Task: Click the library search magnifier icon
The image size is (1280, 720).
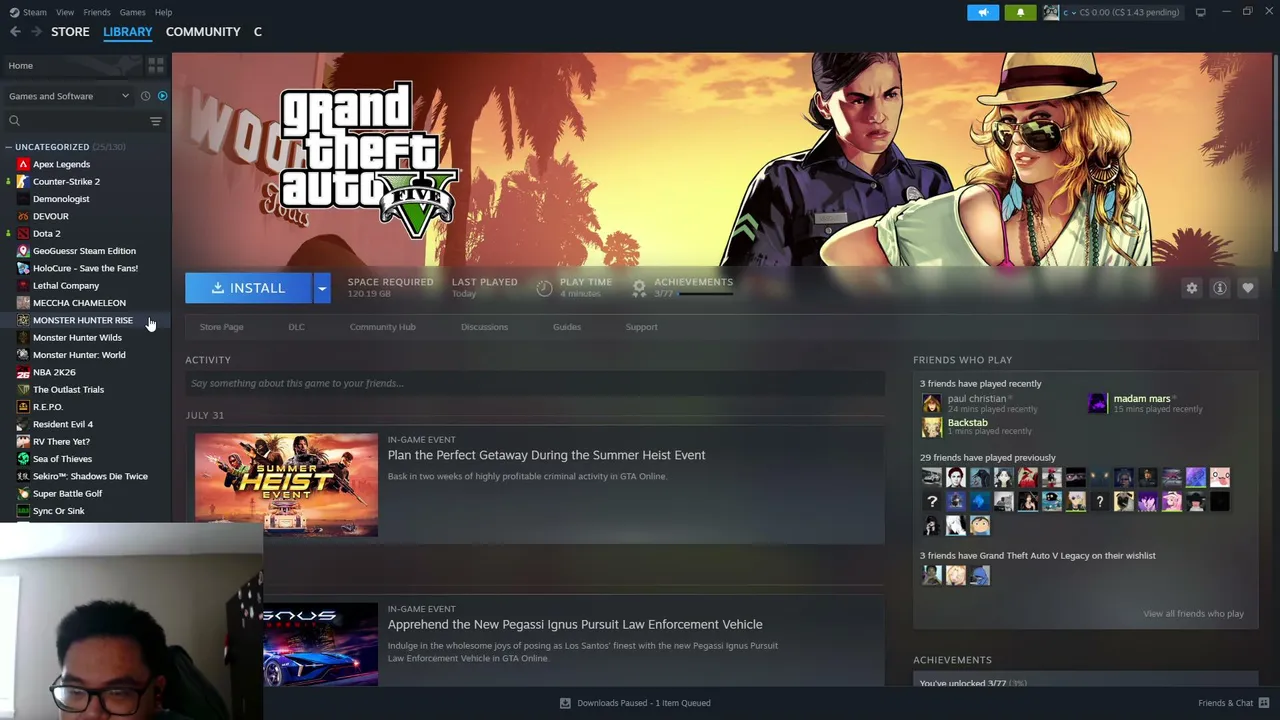Action: 14,121
